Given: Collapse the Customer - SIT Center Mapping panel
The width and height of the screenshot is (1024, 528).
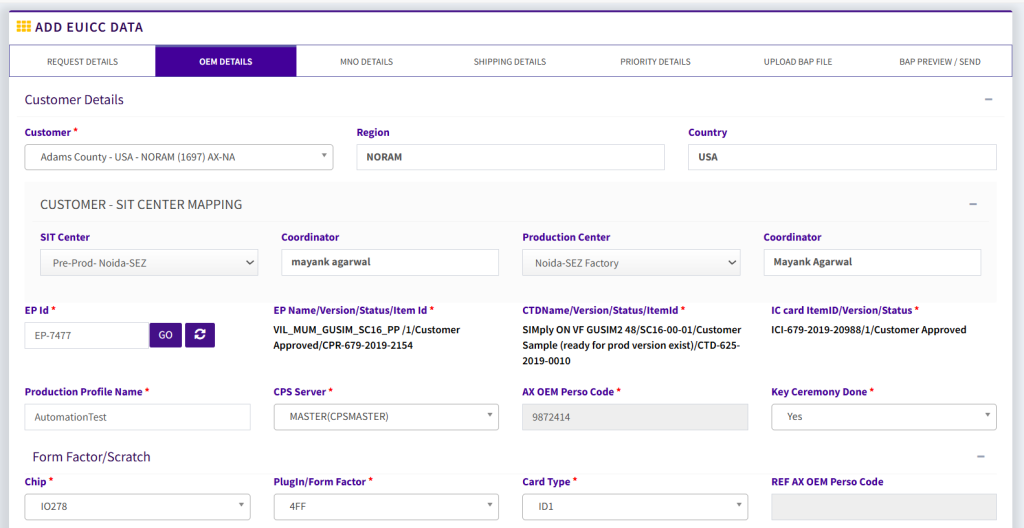Looking at the screenshot, I should (972, 204).
